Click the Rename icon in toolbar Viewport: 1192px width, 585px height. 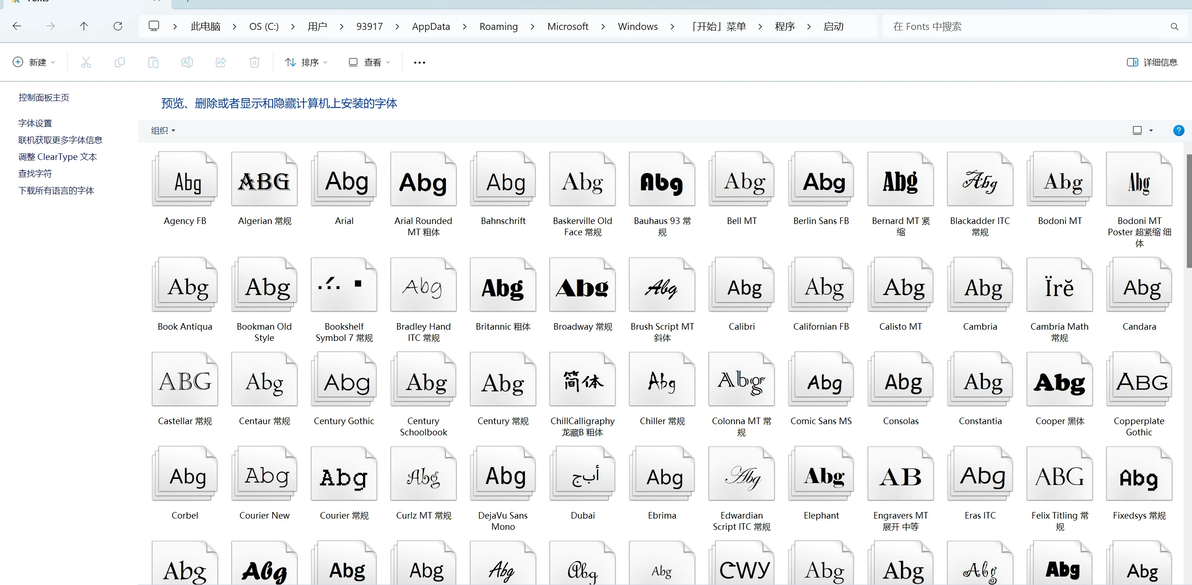187,62
